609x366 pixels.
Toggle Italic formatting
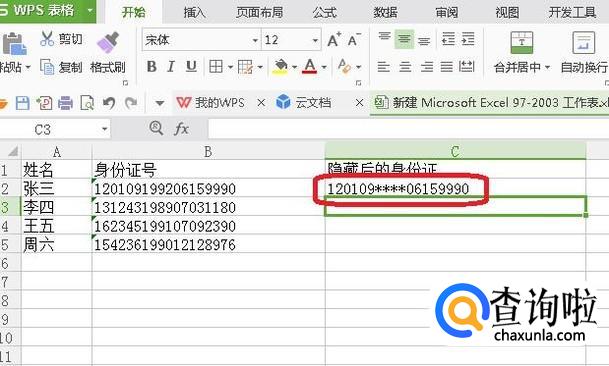pos(171,67)
